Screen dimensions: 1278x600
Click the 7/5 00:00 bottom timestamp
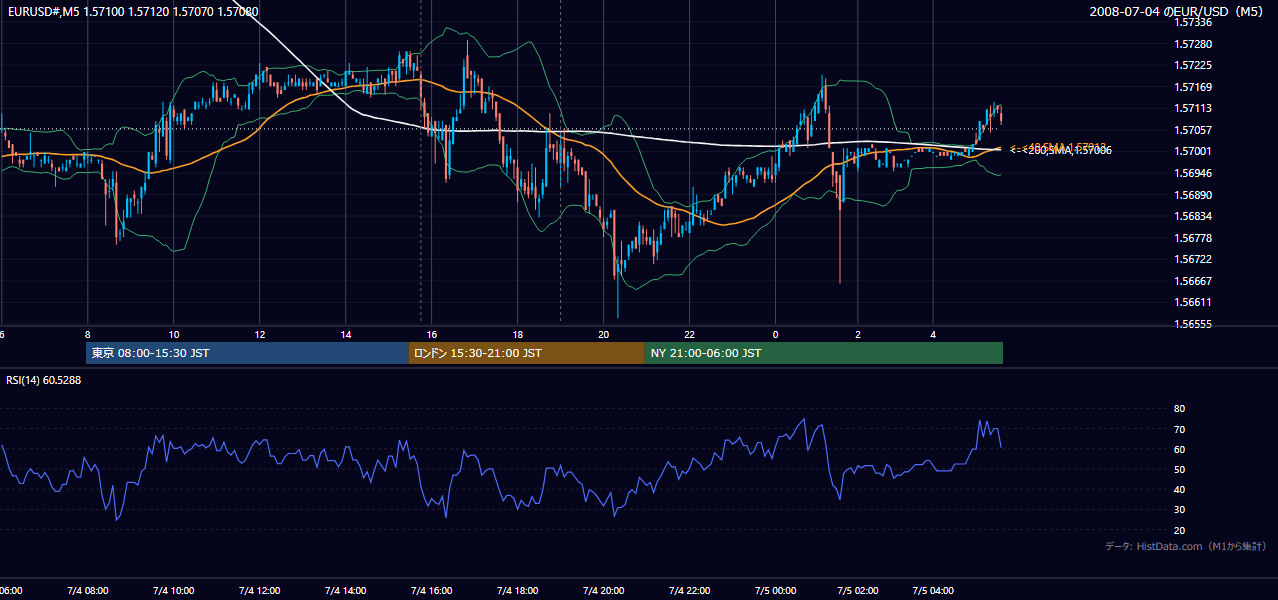(775, 591)
